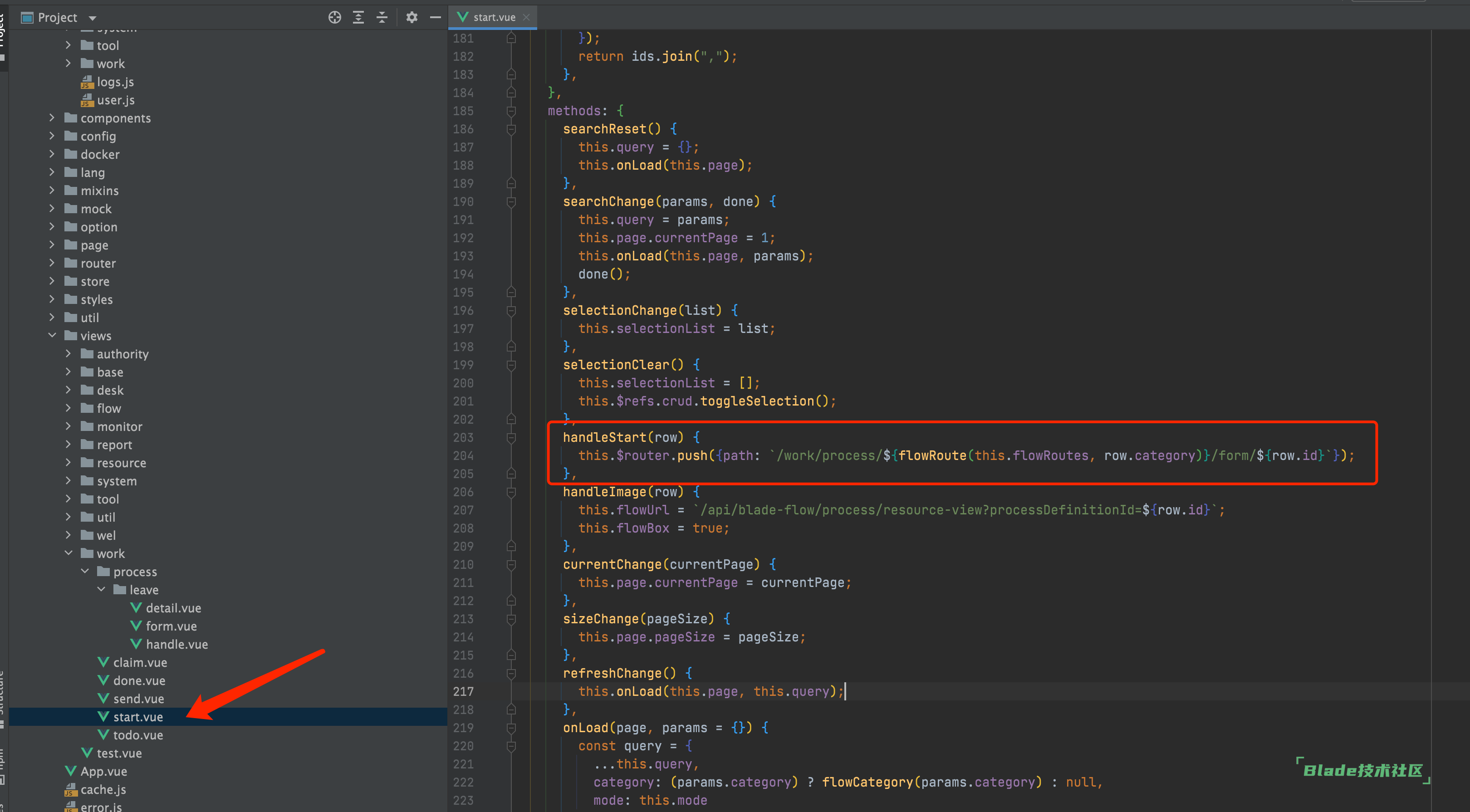
Task: Collapse the leave folder
Action: point(101,589)
